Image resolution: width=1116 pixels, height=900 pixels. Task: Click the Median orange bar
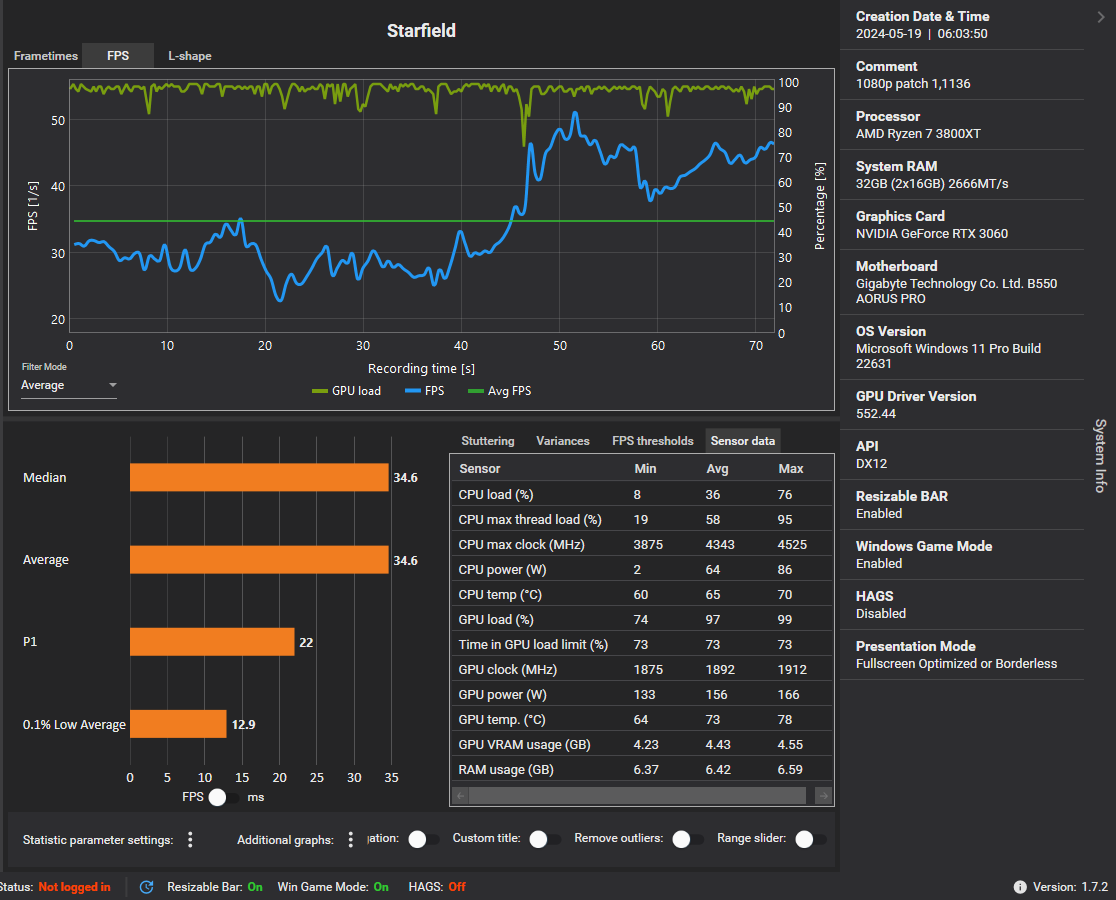tap(259, 477)
